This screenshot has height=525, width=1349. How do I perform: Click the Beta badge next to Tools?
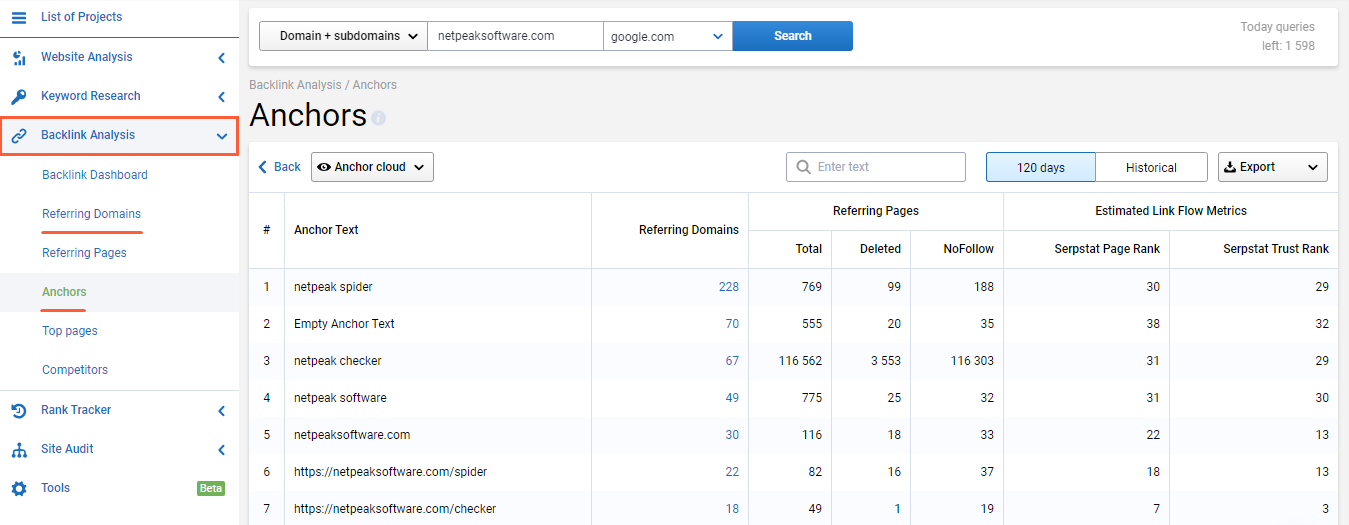(211, 488)
